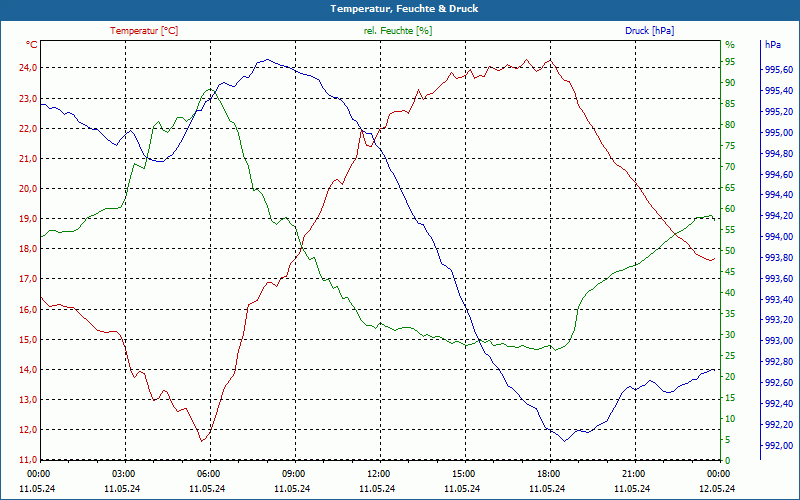Click the '993,00' pressure axis value
800x500 pixels.
coord(779,341)
